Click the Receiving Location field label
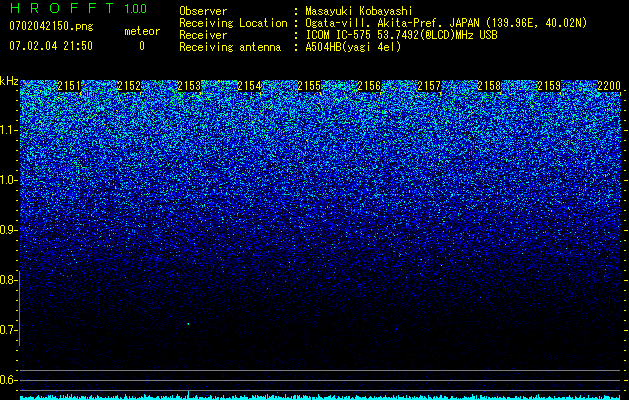The height and width of the screenshot is (400, 629). [x=233, y=23]
